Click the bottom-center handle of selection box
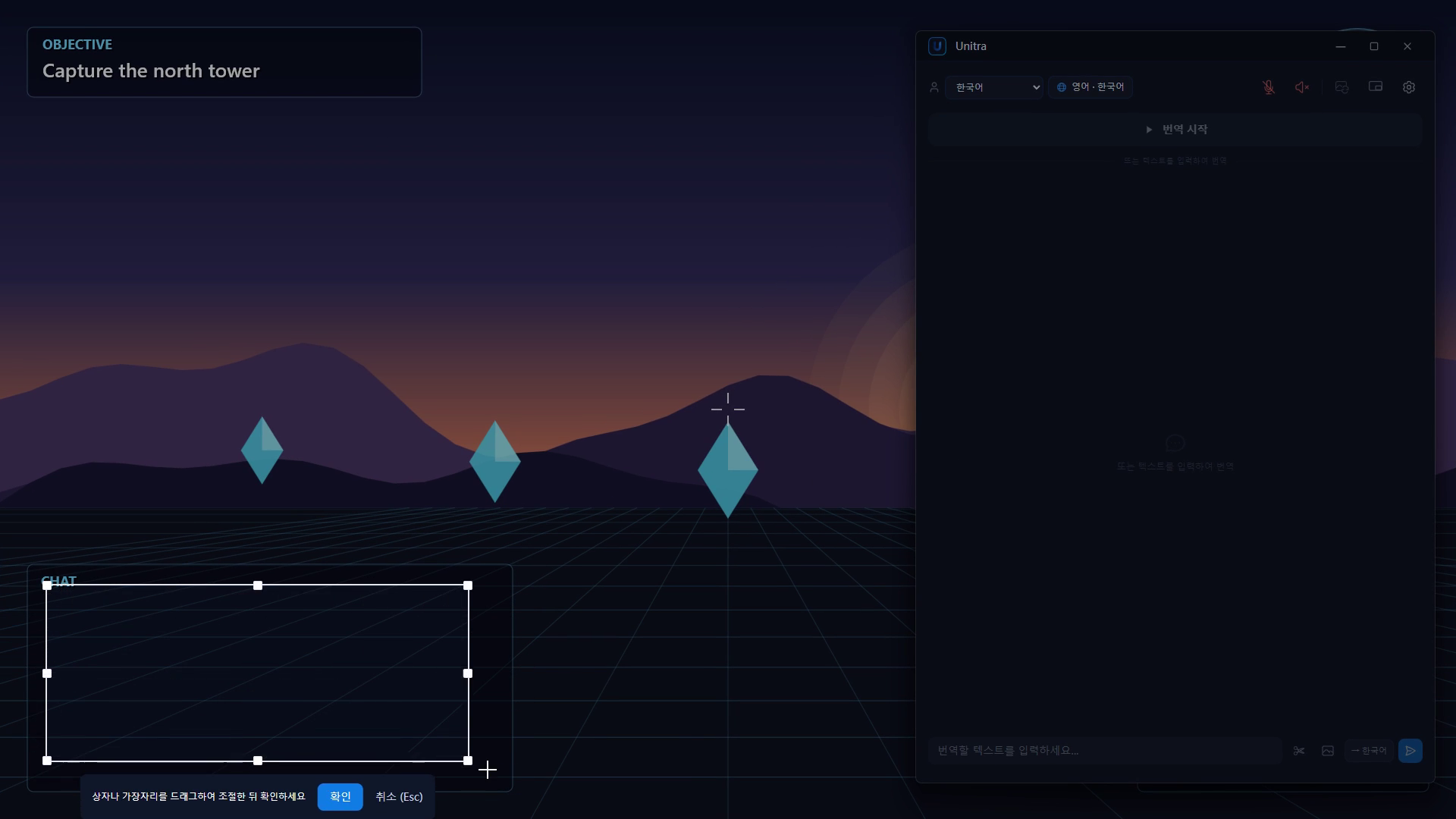1456x819 pixels. click(258, 761)
